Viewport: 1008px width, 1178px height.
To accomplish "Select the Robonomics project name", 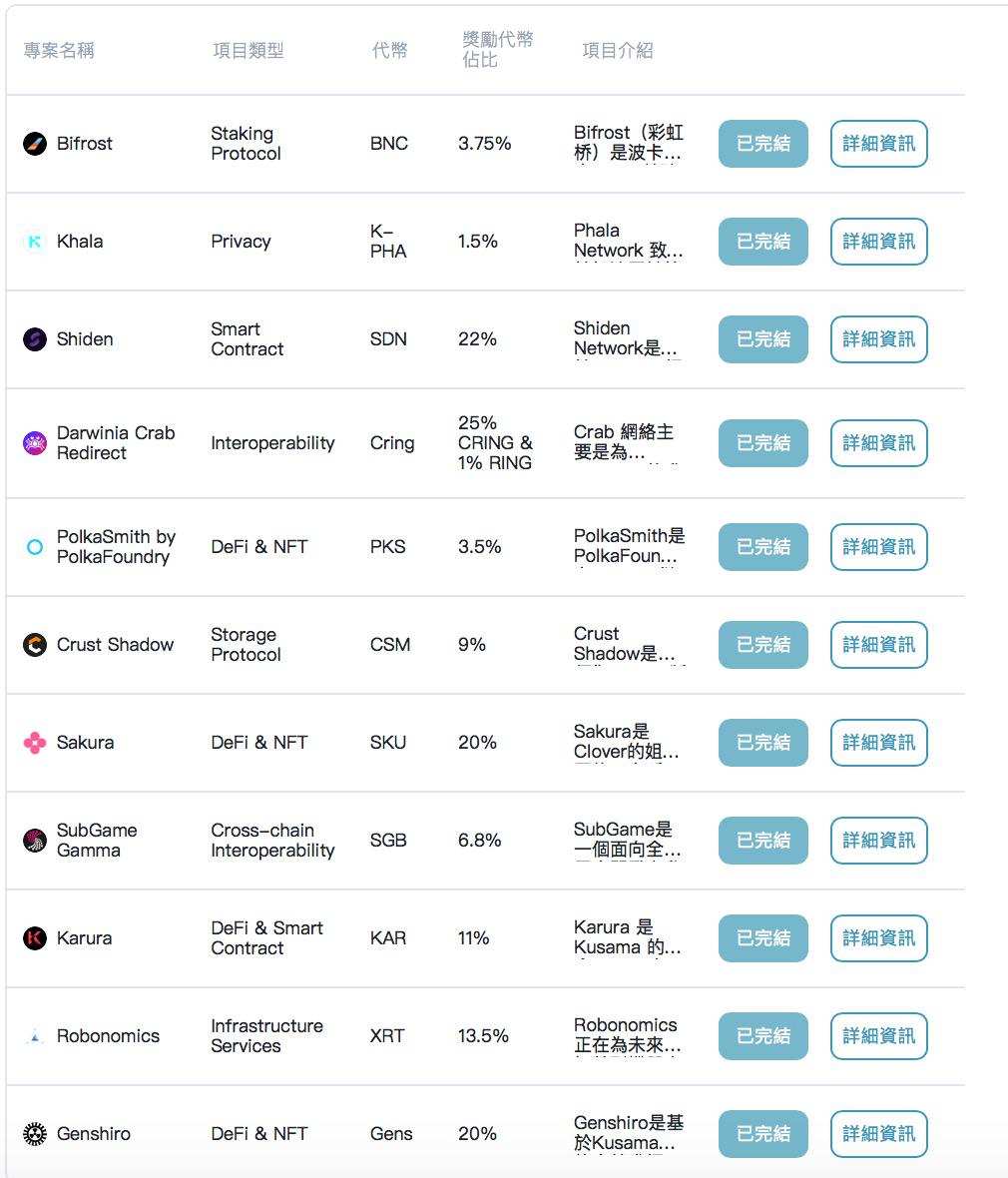I will pyautogui.click(x=108, y=1036).
